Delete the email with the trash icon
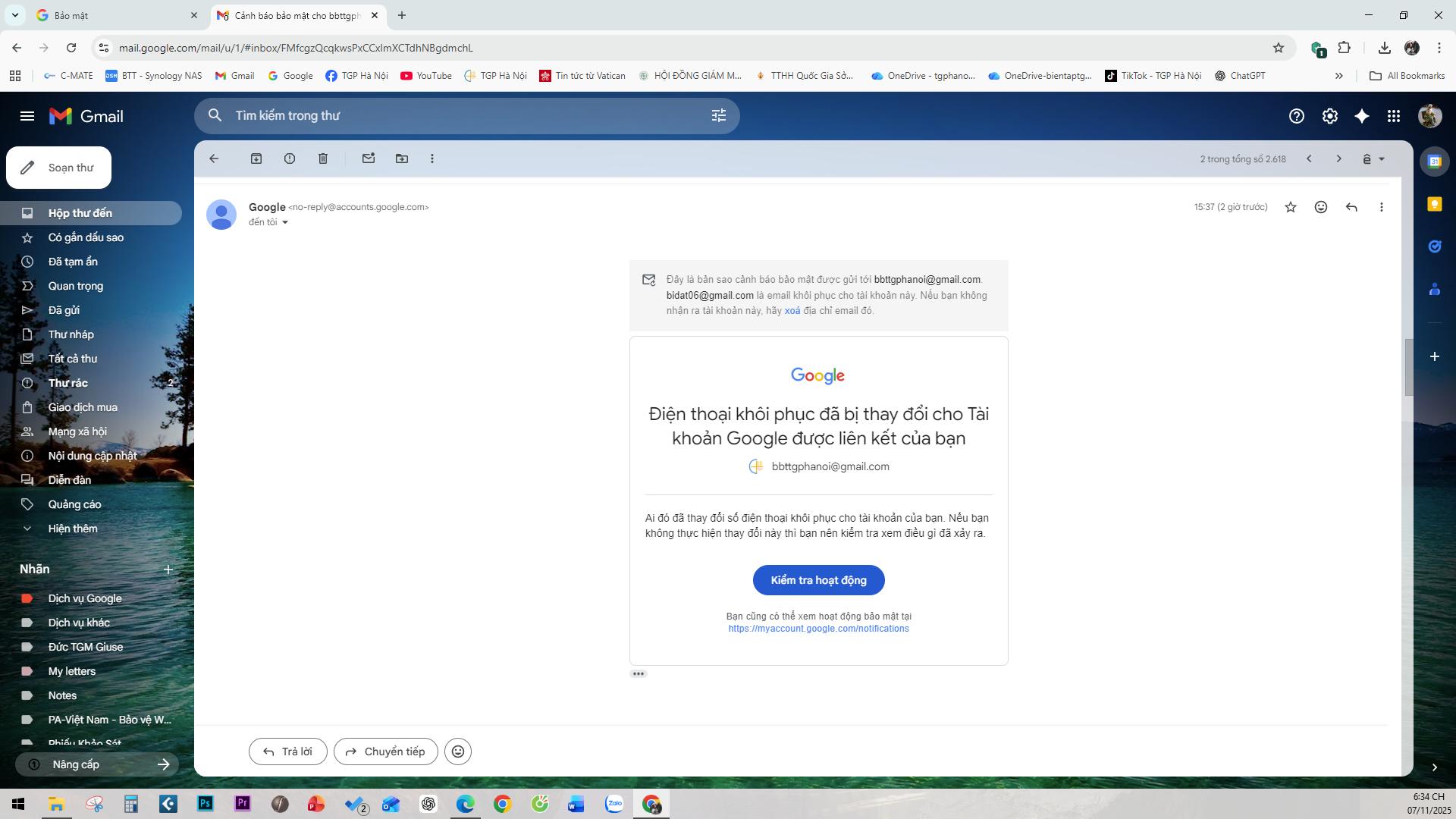The height and width of the screenshot is (819, 1456). pos(323,158)
